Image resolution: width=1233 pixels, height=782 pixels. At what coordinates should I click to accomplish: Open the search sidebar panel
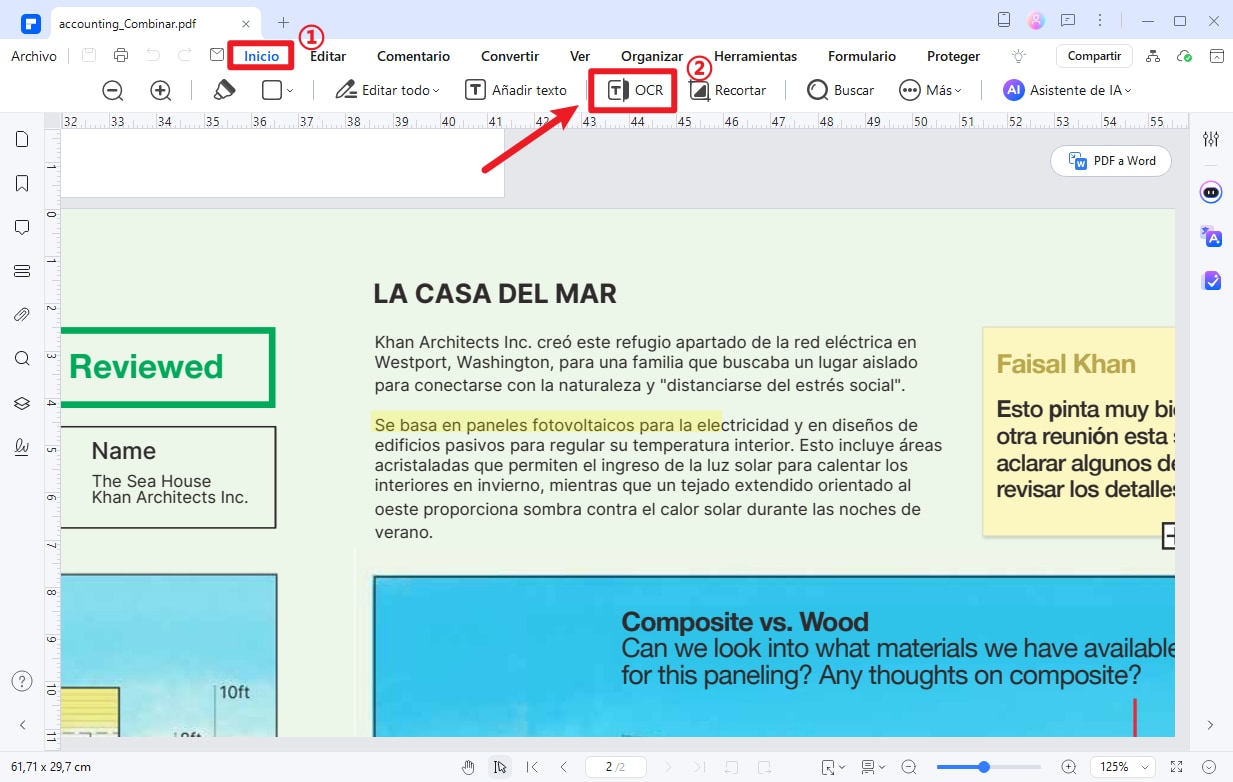[x=21, y=359]
